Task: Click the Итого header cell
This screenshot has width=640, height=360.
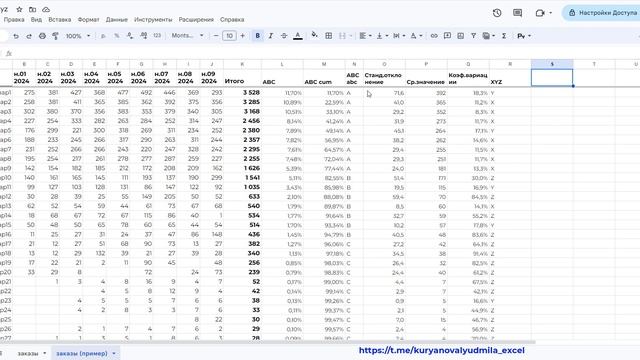Action: (242, 78)
